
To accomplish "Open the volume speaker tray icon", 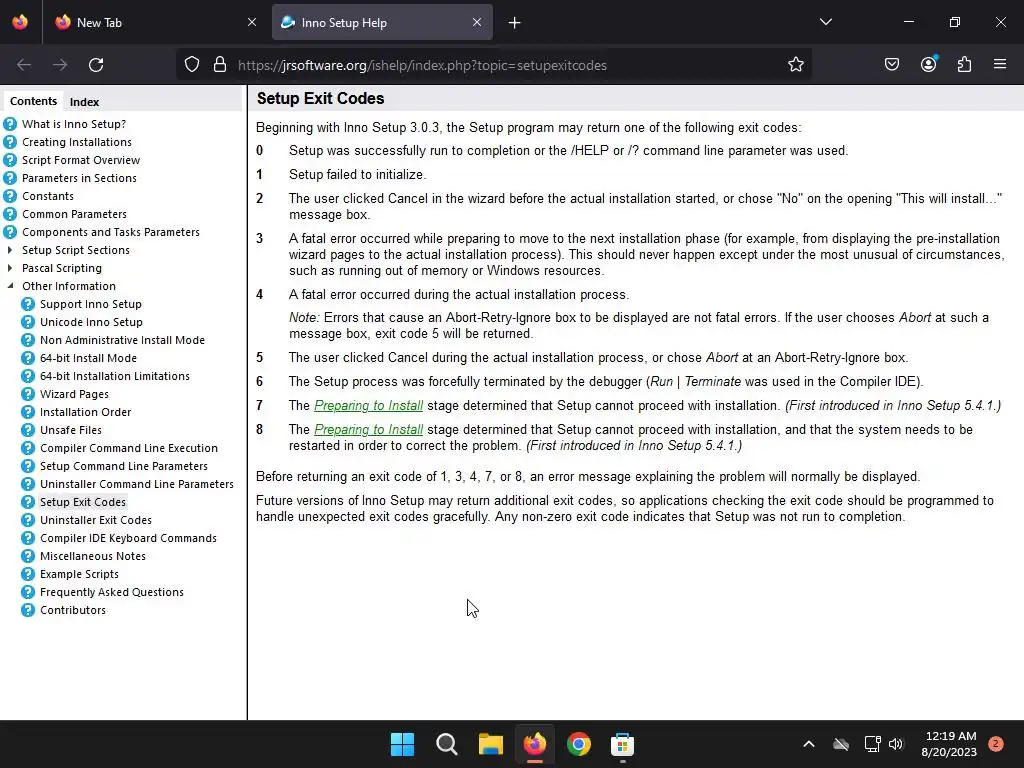I will pyautogui.click(x=896, y=744).
